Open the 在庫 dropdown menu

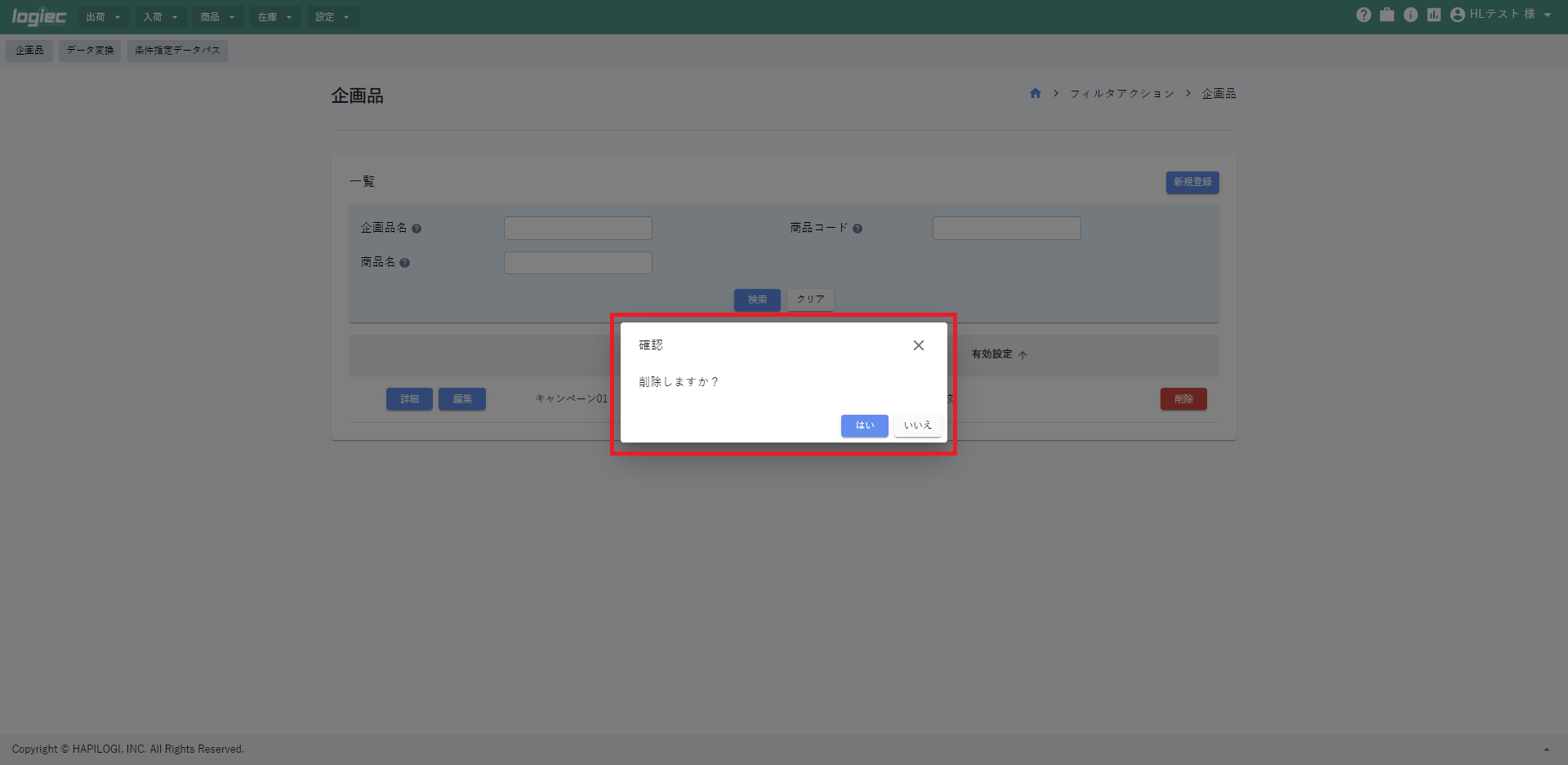[x=275, y=17]
